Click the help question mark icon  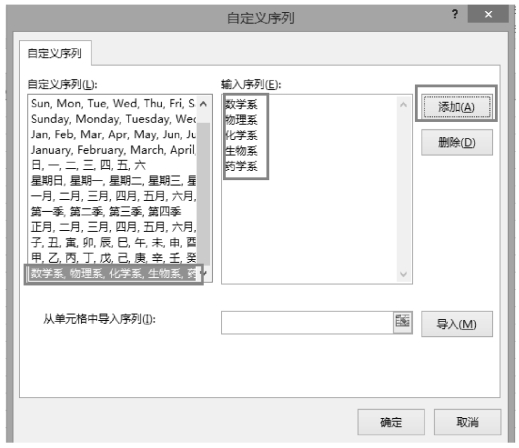coord(455,14)
